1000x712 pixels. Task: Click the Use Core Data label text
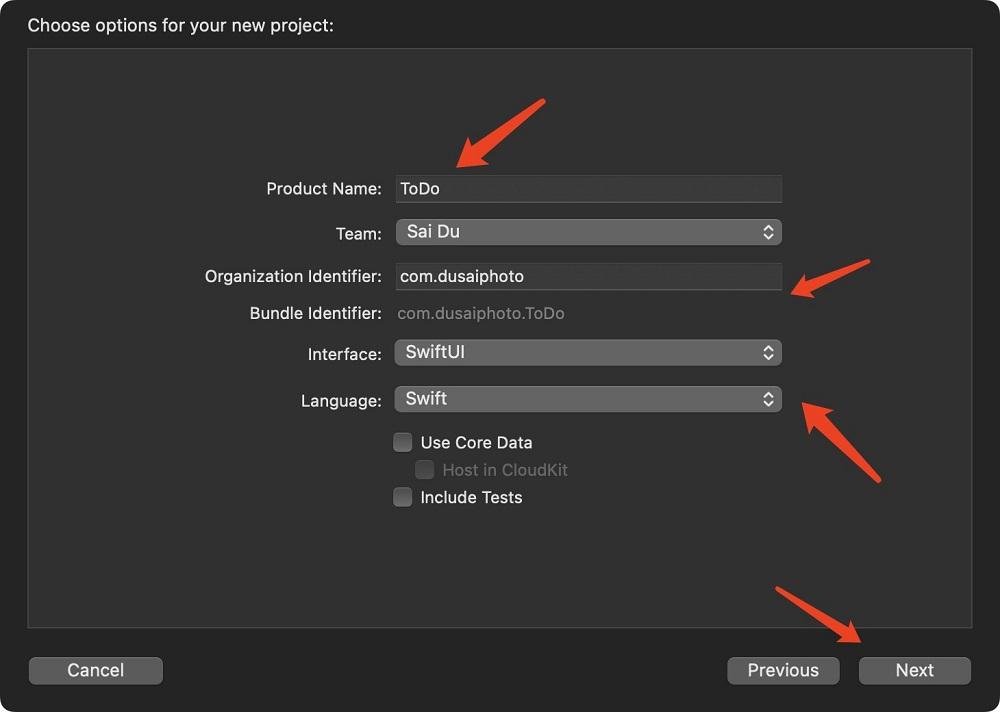pyautogui.click(x=476, y=442)
